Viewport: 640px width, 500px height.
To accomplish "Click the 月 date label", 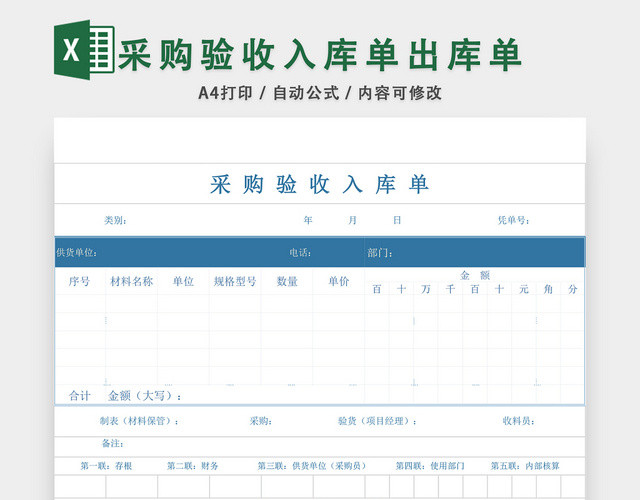I will [x=352, y=220].
